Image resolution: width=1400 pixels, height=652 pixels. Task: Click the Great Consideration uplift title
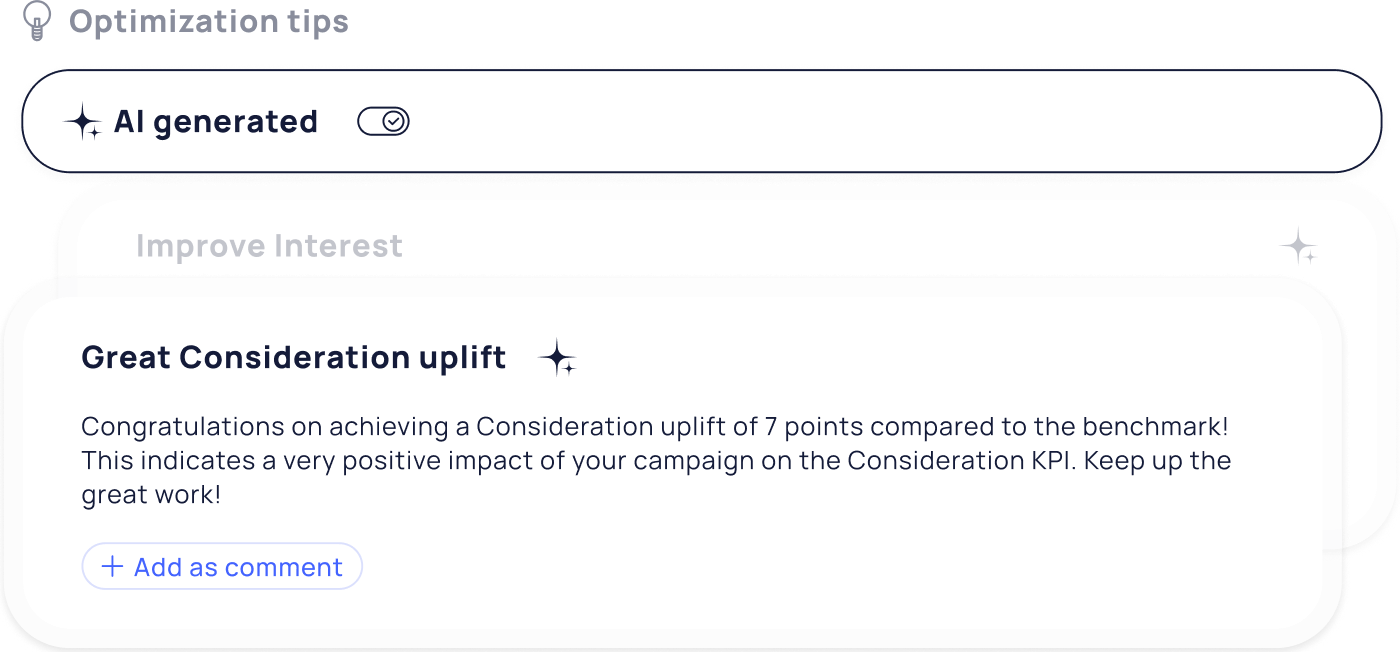point(294,357)
